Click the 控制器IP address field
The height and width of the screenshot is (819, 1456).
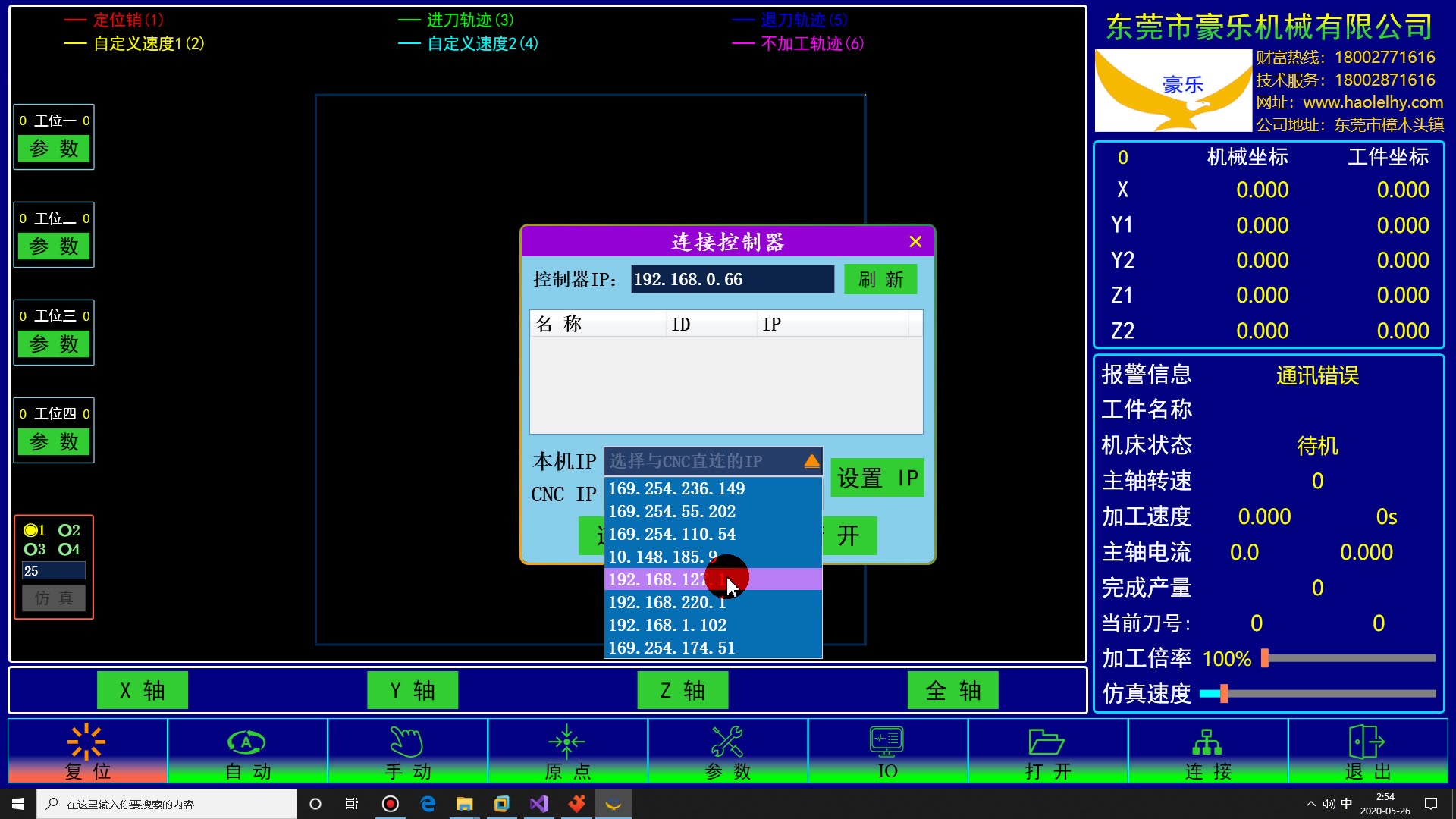click(732, 279)
